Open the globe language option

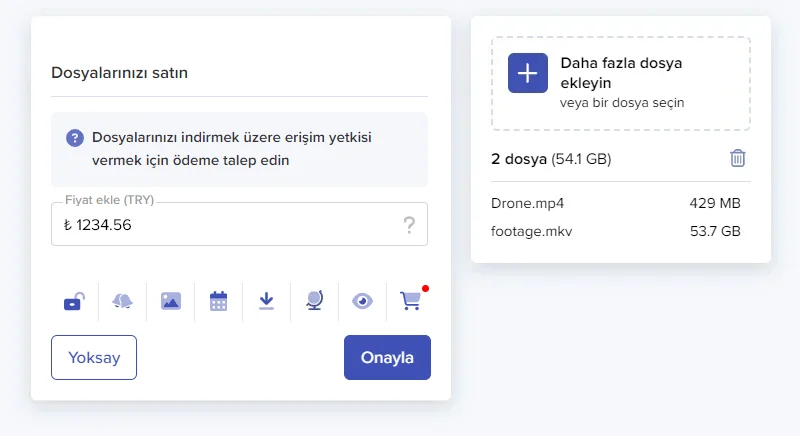pyautogui.click(x=314, y=300)
